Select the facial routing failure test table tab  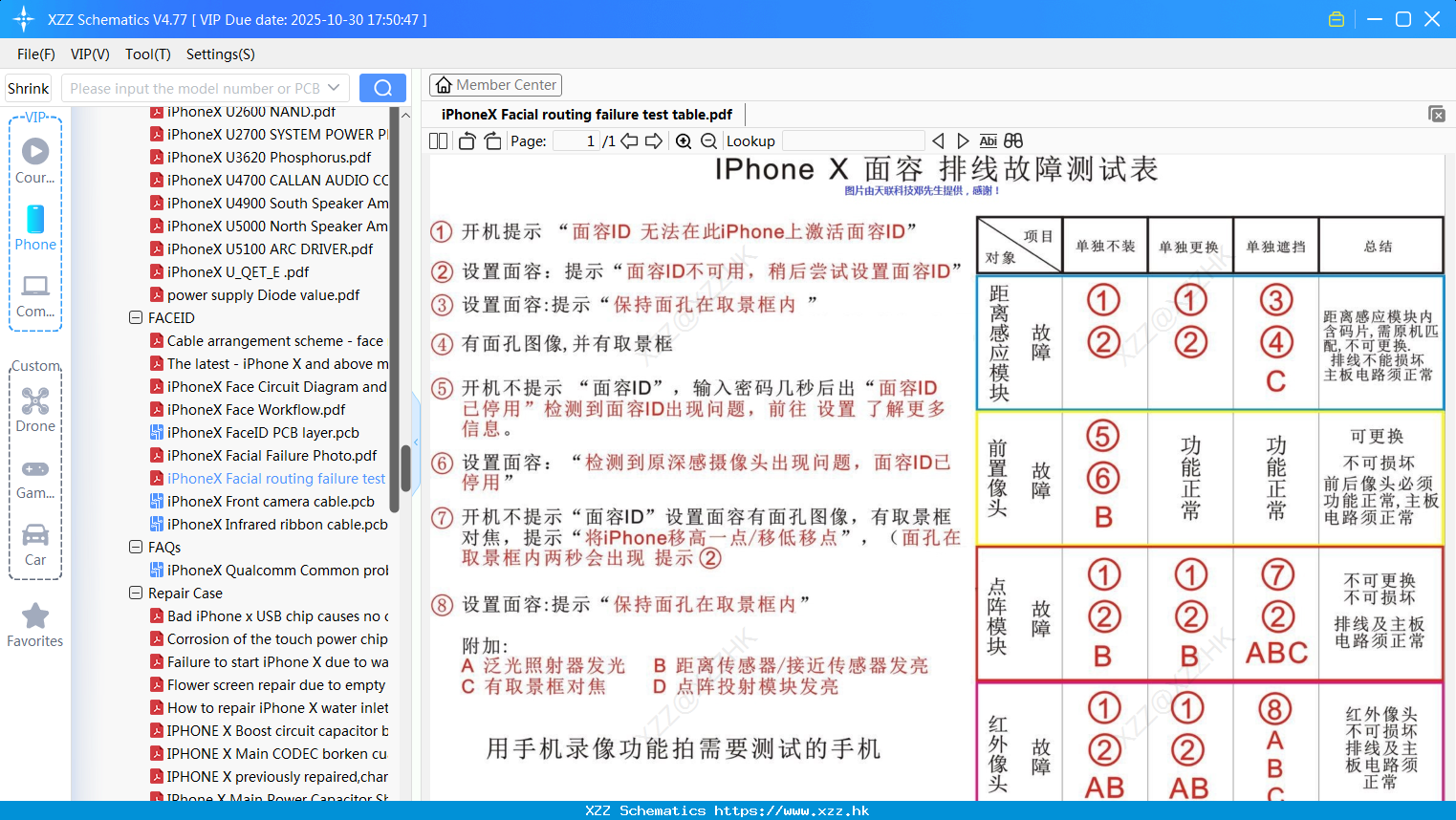pos(586,115)
